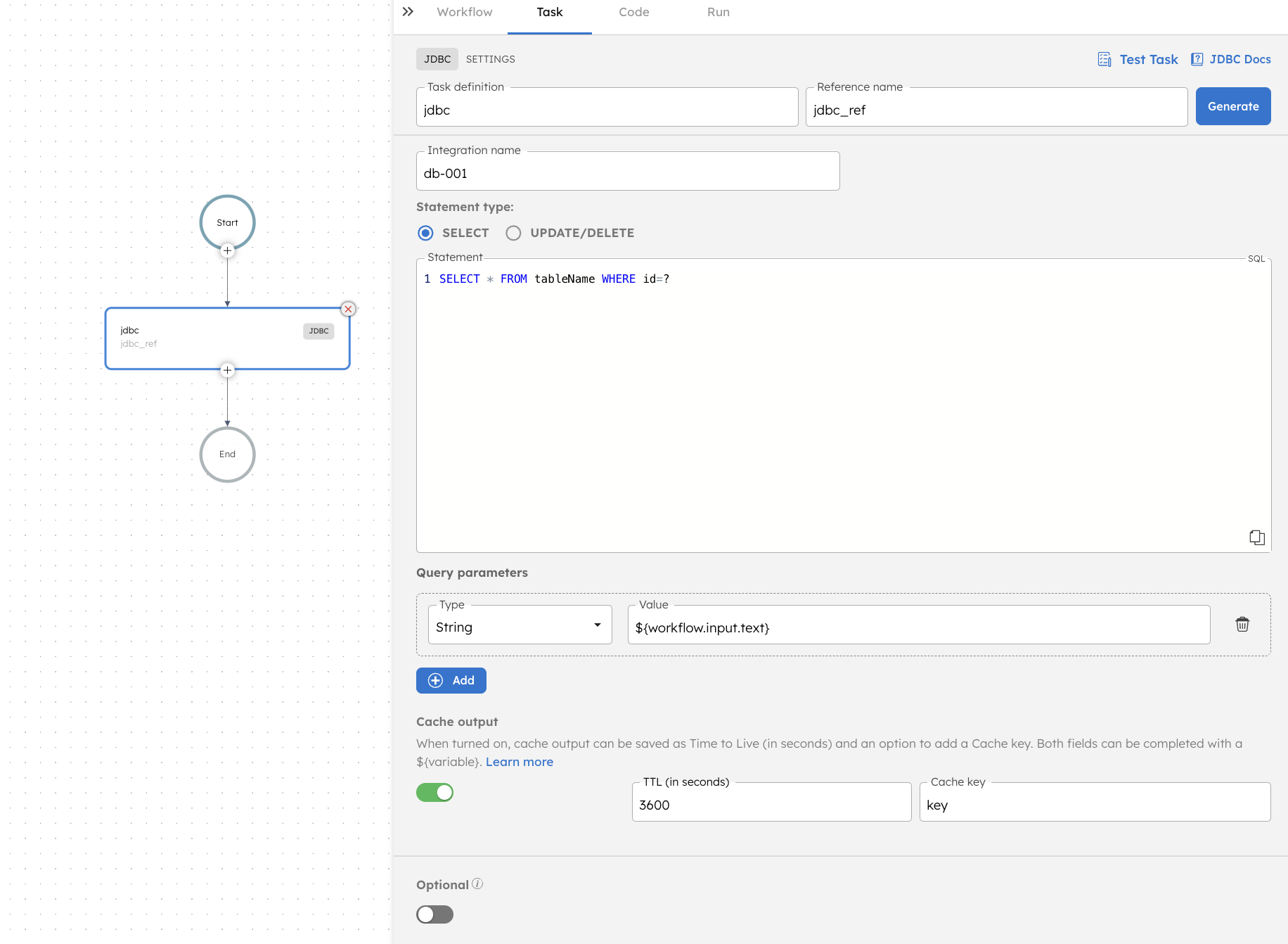Follow the Learn more link
The width and height of the screenshot is (1288, 944).
coord(520,762)
